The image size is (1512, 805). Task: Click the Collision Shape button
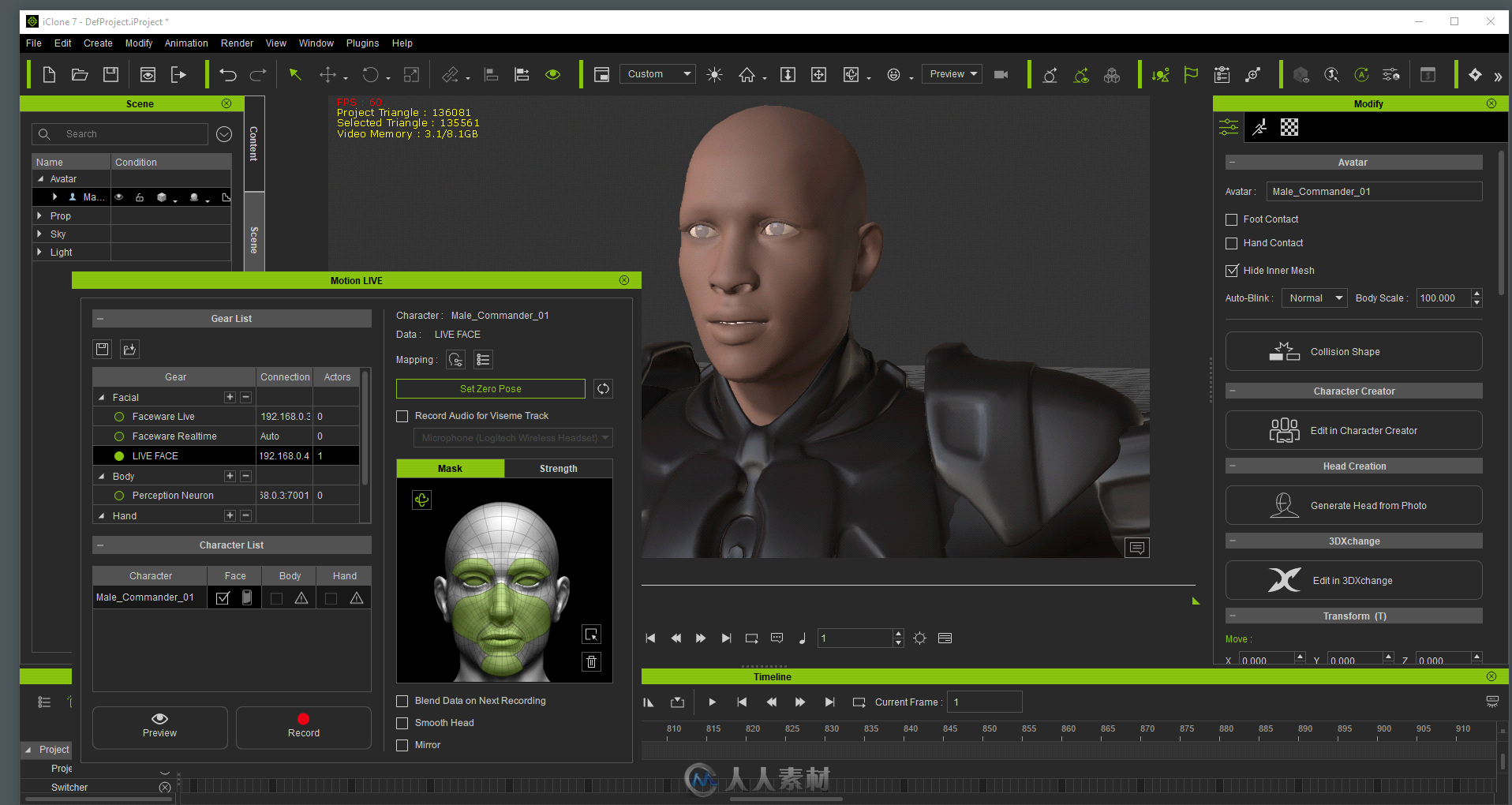[x=1353, y=351]
